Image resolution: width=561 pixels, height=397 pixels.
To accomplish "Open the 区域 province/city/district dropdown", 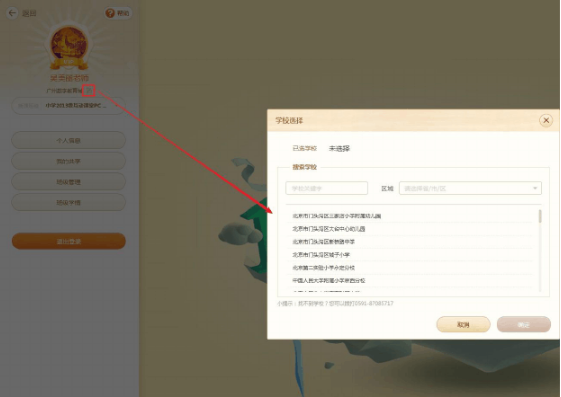I will (x=470, y=188).
